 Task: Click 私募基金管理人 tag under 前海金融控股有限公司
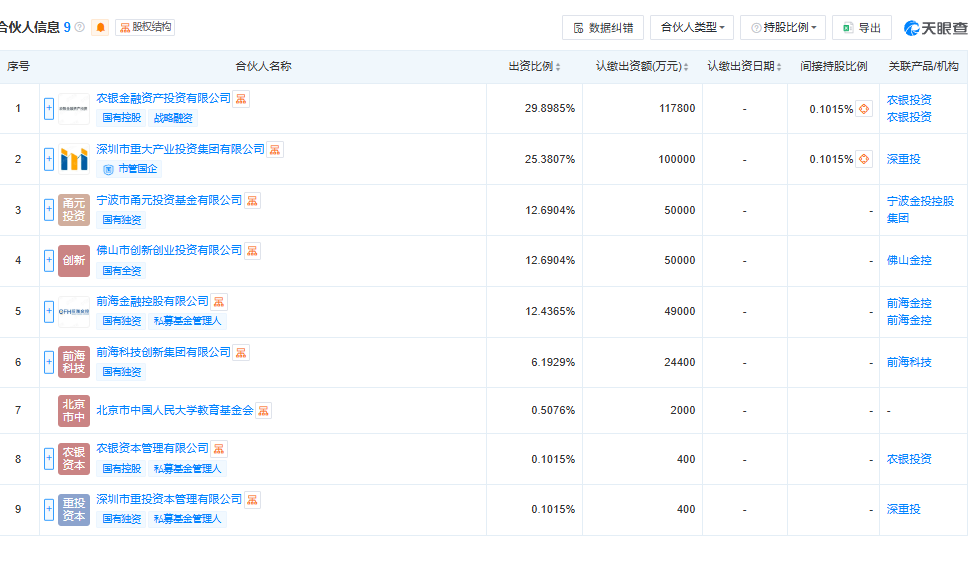(187, 321)
